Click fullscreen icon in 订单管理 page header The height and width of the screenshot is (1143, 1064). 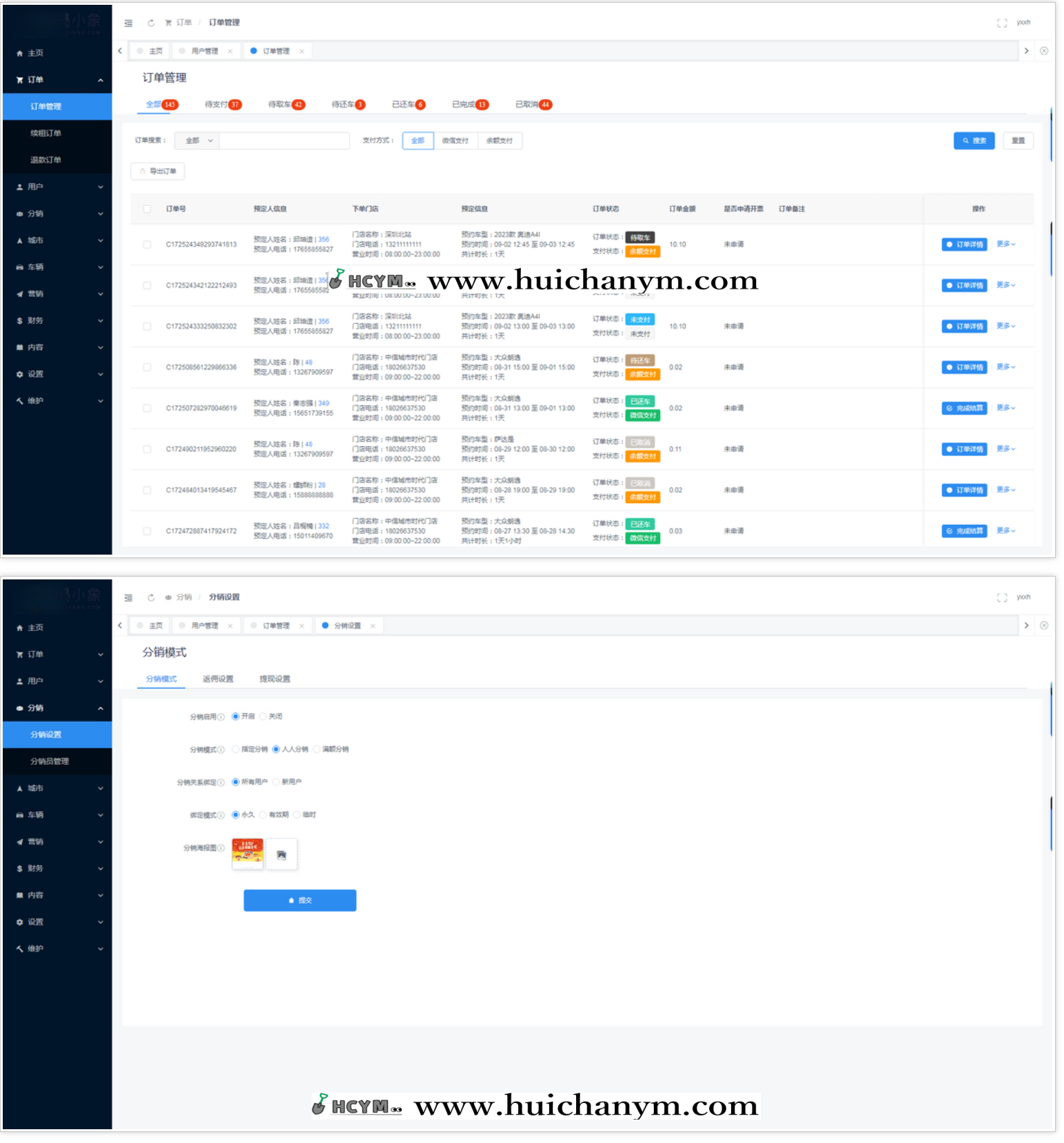point(1001,23)
